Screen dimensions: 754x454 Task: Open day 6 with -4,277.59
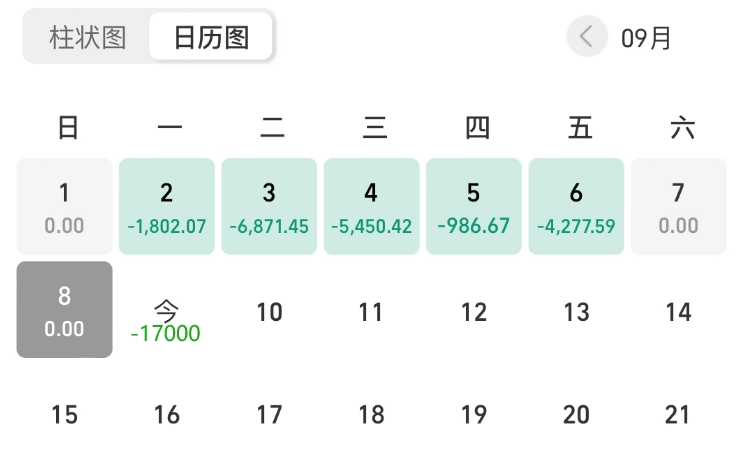(x=576, y=206)
